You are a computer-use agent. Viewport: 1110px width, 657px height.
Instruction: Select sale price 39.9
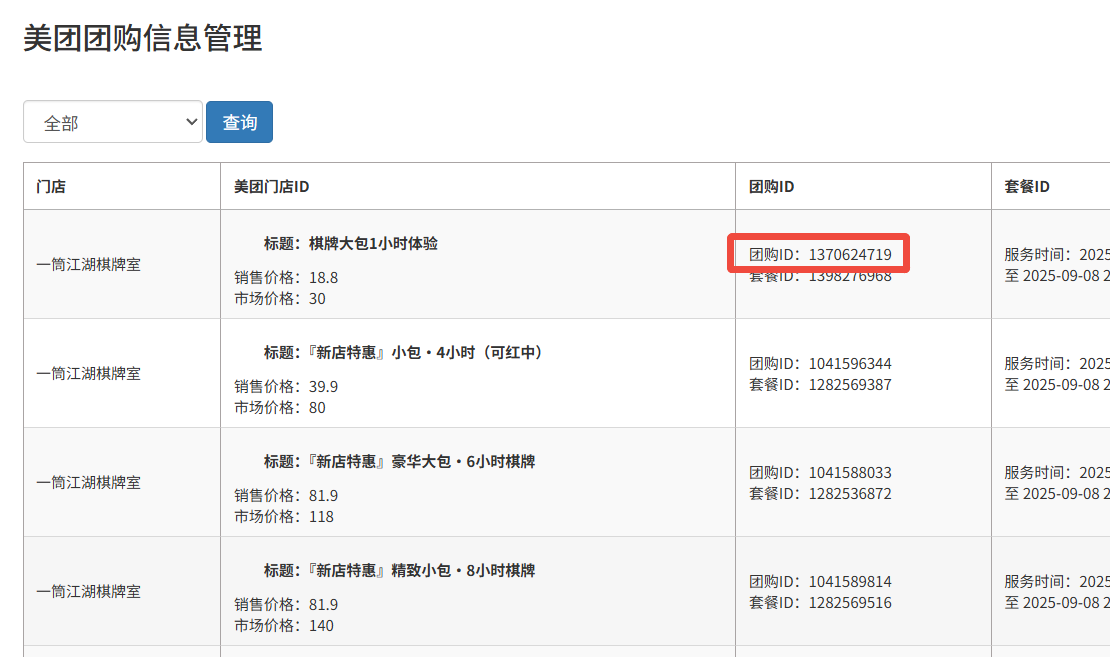324,387
